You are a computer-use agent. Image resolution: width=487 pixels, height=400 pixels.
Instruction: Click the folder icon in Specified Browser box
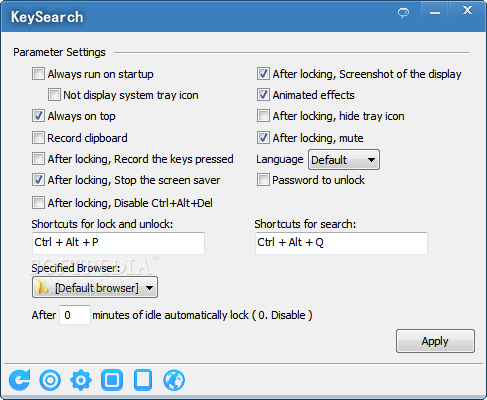point(42,287)
